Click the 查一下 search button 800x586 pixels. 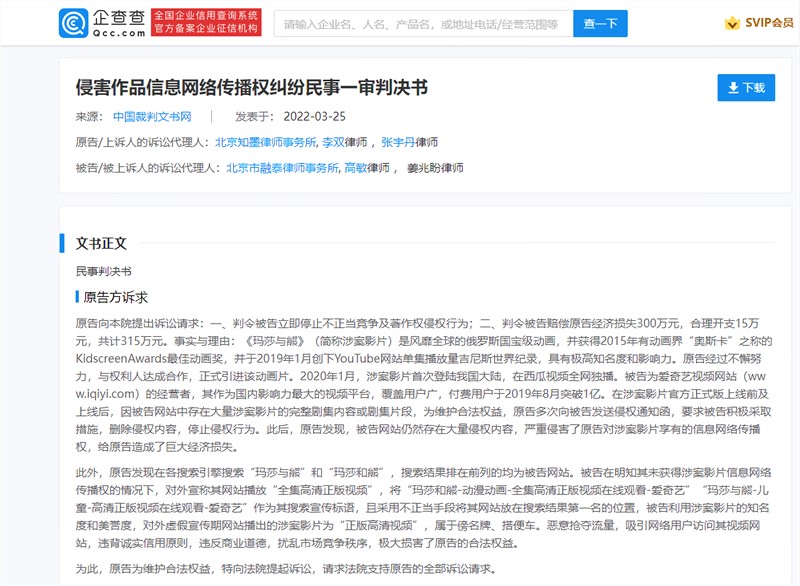tap(600, 24)
